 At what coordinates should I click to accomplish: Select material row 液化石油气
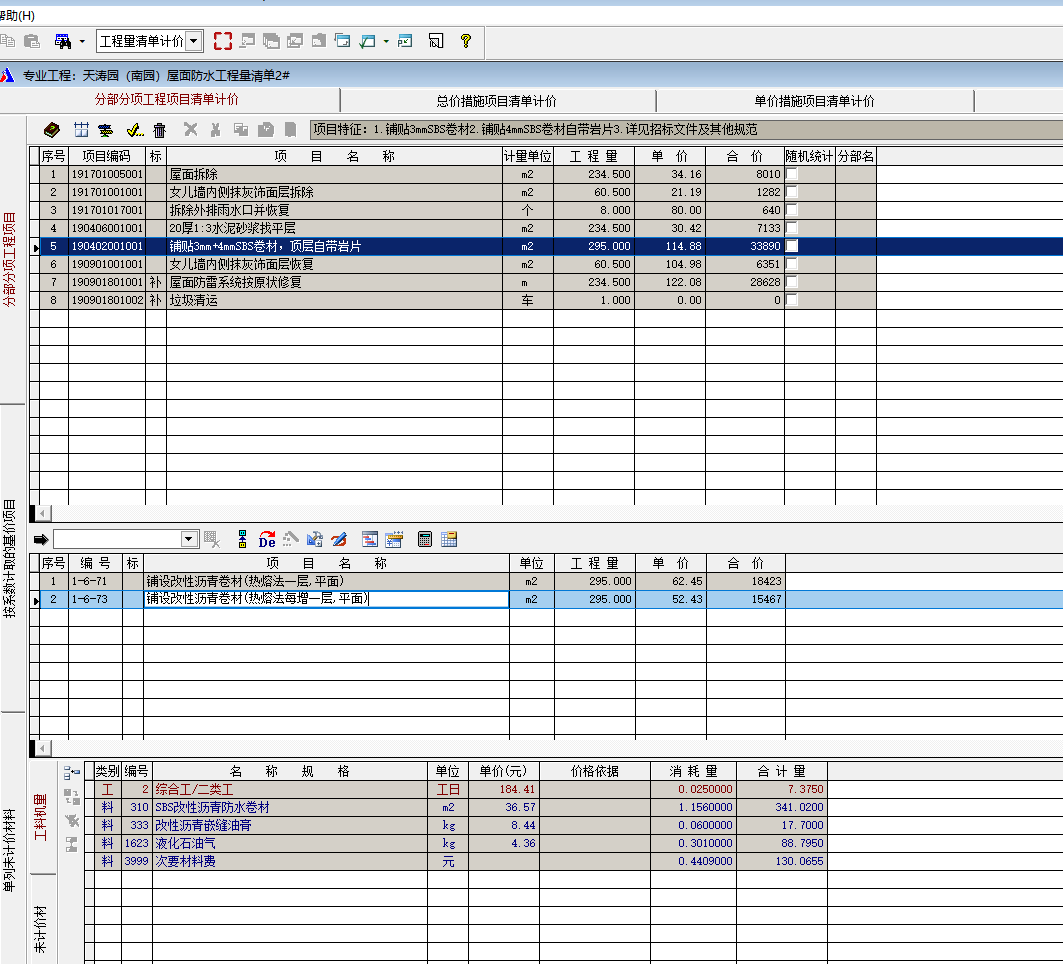tap(460, 843)
